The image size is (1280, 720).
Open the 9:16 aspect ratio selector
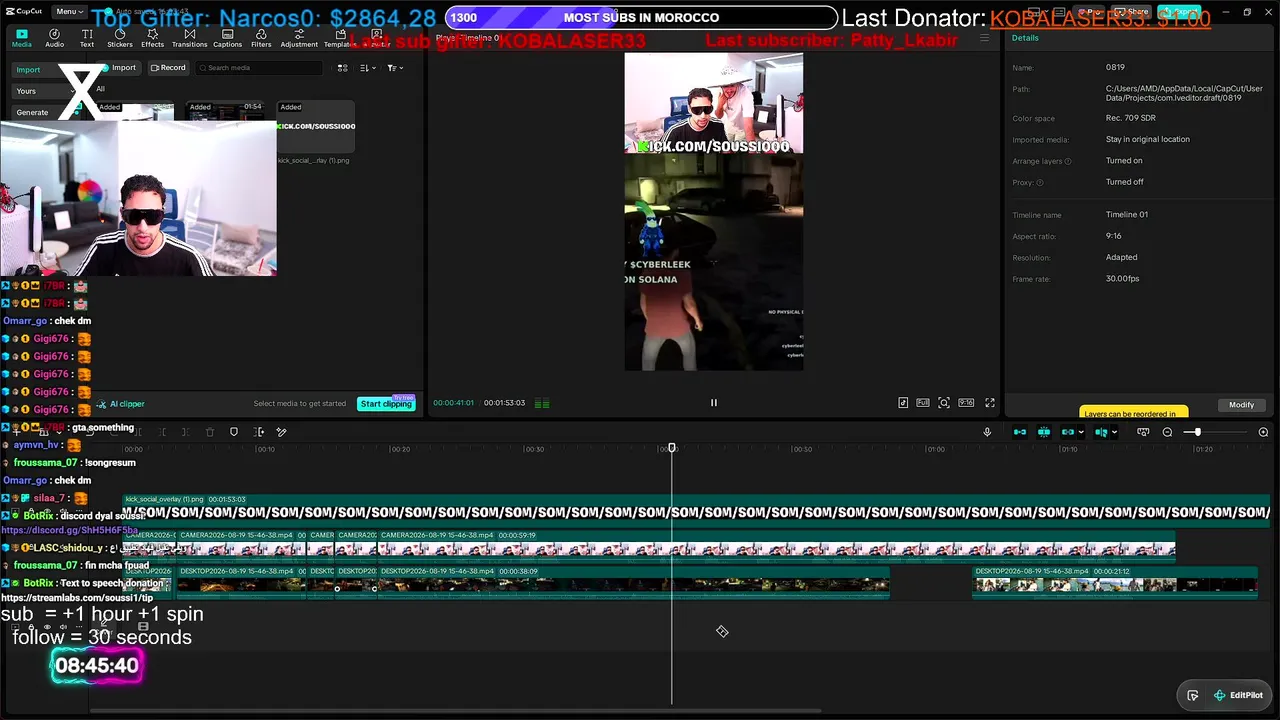pos(966,403)
